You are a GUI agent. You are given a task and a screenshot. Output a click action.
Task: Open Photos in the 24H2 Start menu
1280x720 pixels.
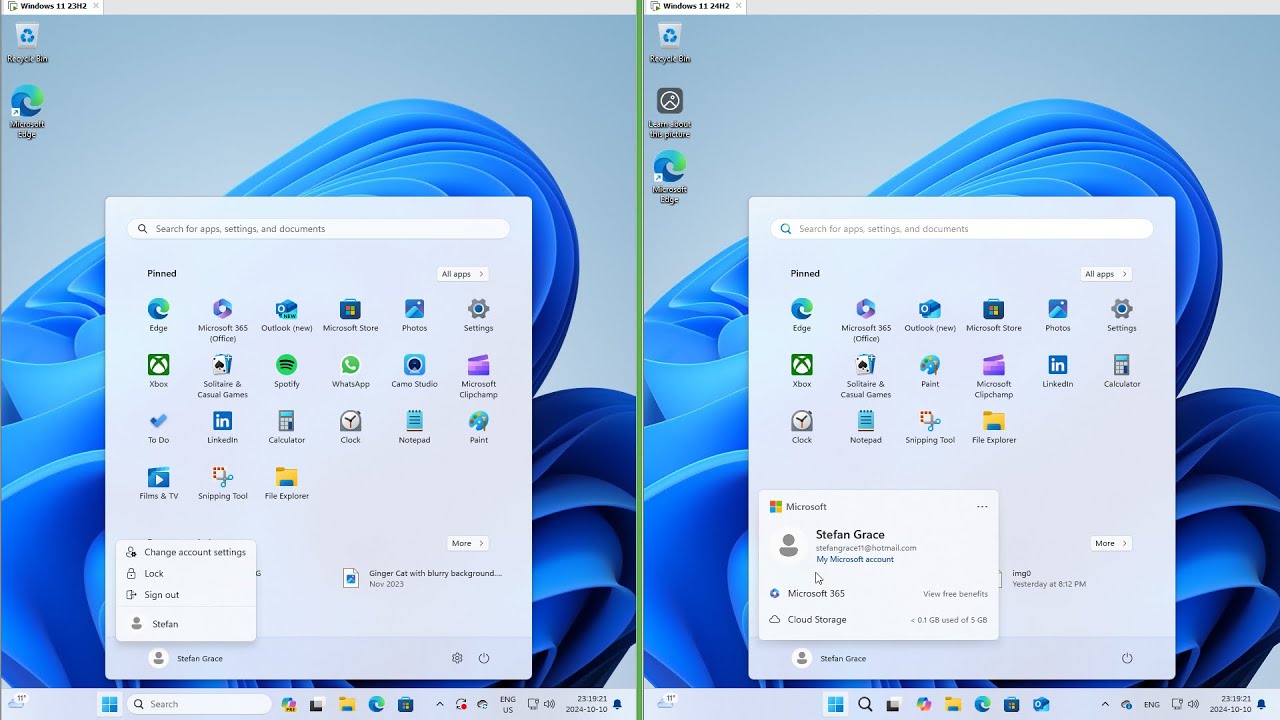1057,315
